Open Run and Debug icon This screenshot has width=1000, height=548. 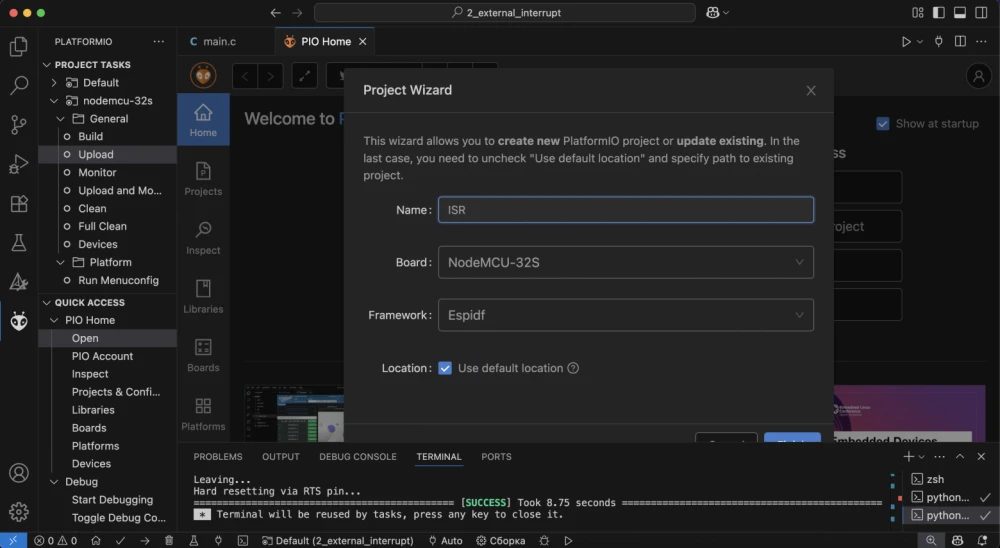pyautogui.click(x=18, y=164)
